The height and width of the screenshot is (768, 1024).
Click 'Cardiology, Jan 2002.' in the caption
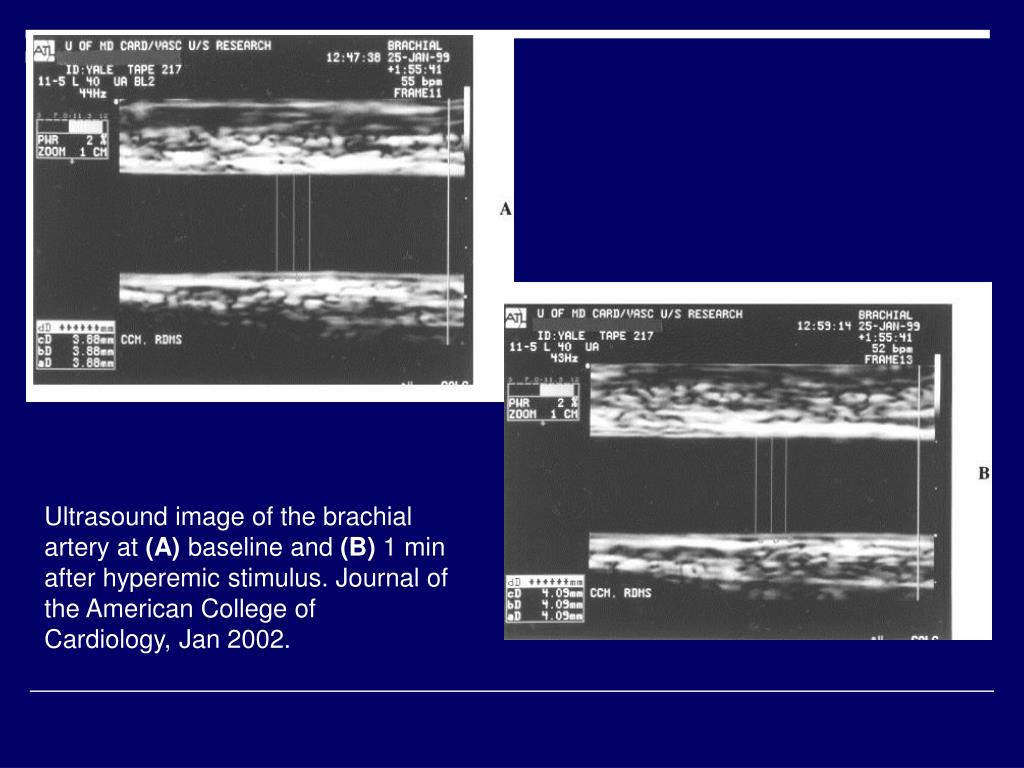point(167,639)
